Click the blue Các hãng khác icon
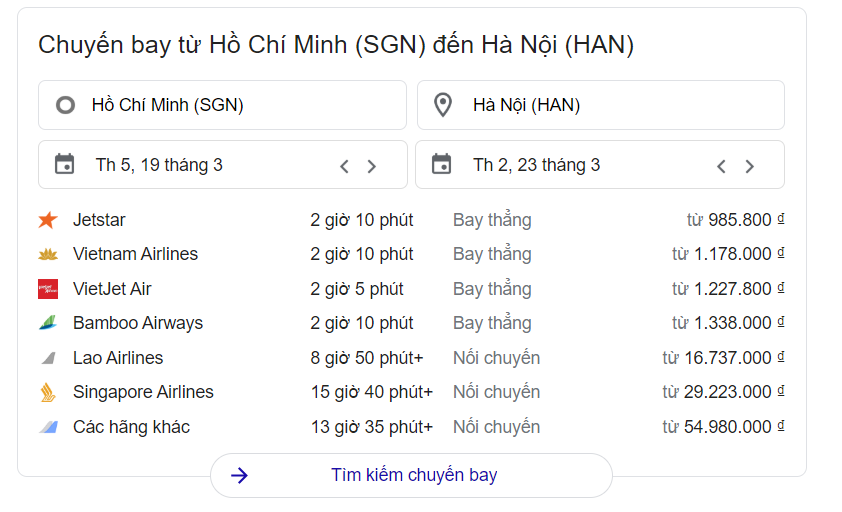This screenshot has width=842, height=512. pos(48,427)
